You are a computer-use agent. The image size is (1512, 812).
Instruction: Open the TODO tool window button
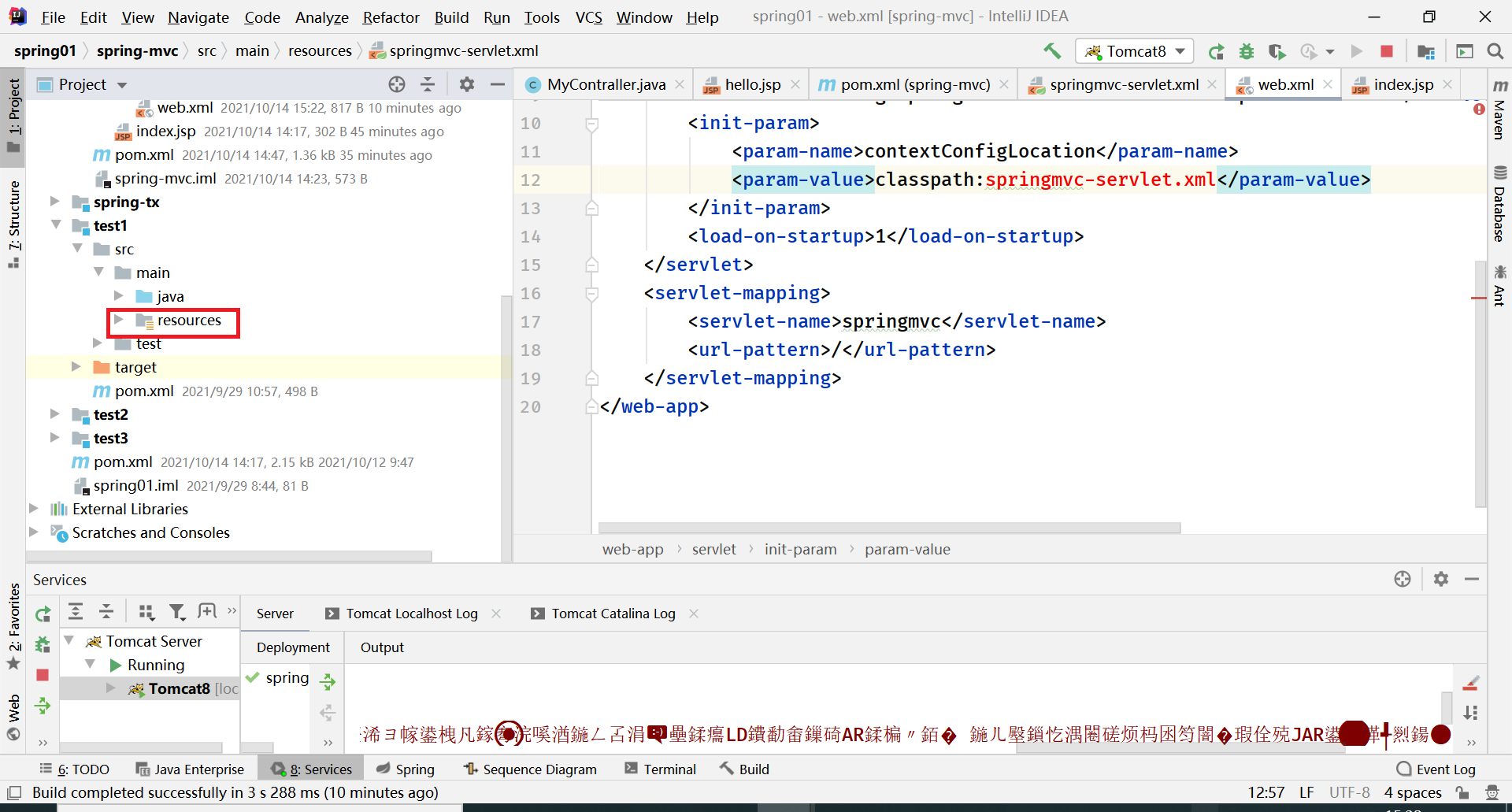(x=75, y=769)
